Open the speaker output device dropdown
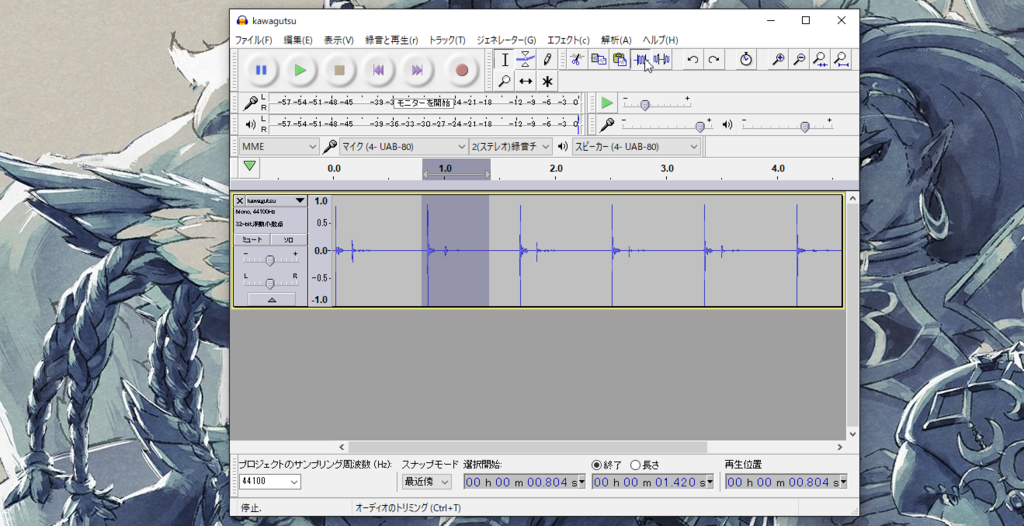1024x526 pixels. coord(636,146)
